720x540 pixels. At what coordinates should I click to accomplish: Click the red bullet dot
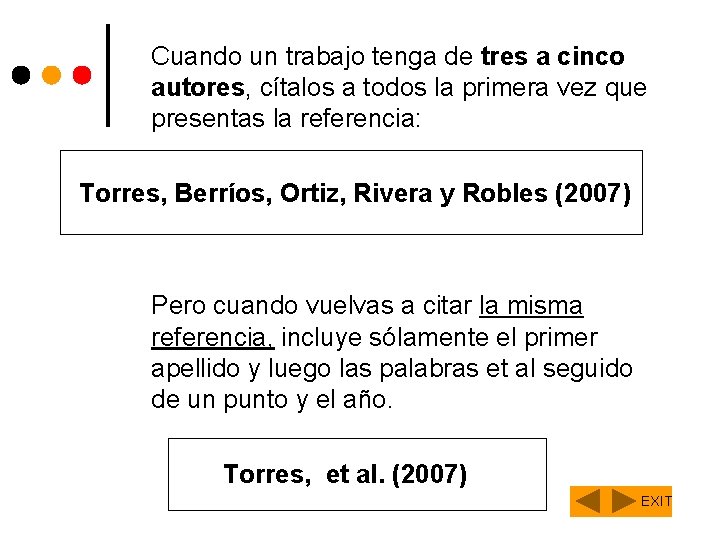(x=81, y=75)
